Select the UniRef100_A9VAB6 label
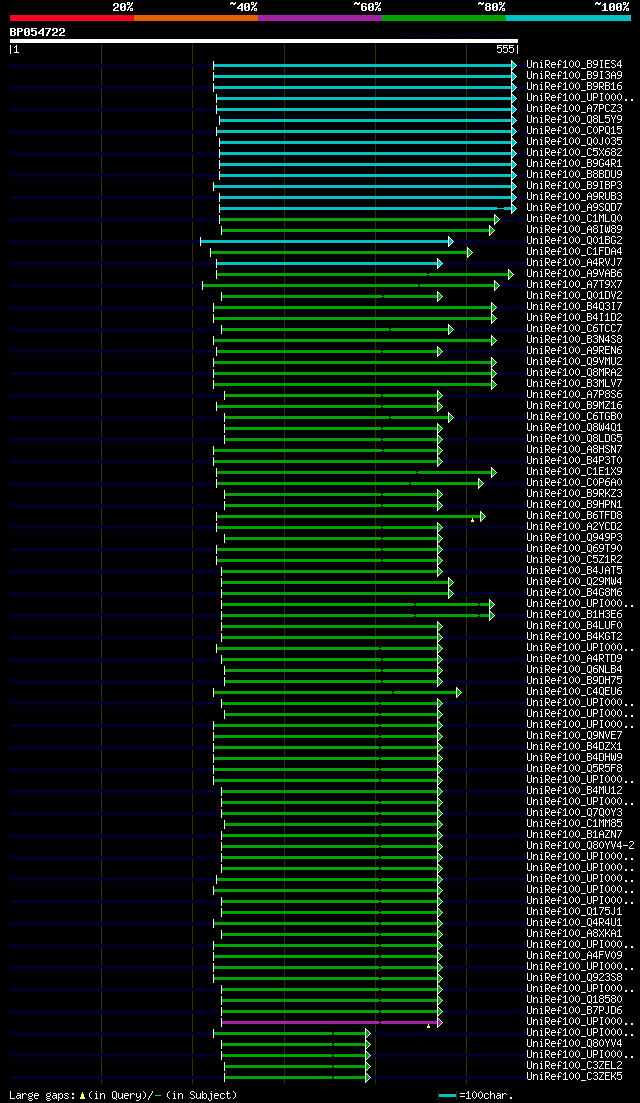Viewport: 640px width, 1103px height. [x=574, y=273]
